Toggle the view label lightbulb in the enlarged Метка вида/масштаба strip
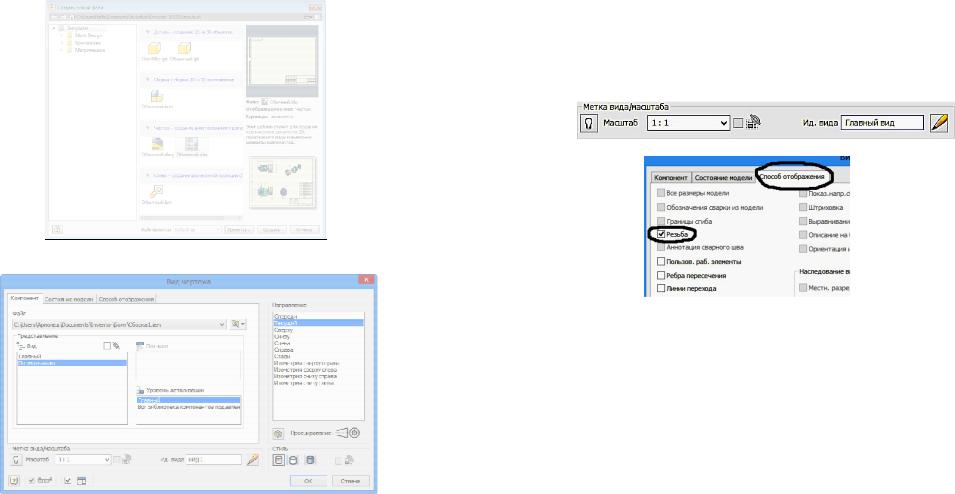Screen dimensions: 955x494 coord(588,123)
